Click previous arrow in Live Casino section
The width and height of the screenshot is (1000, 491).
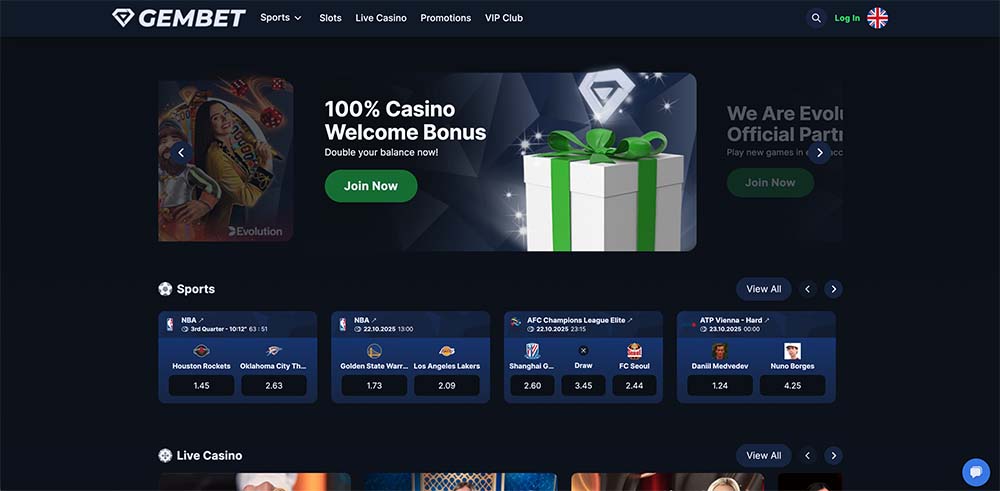coord(807,455)
